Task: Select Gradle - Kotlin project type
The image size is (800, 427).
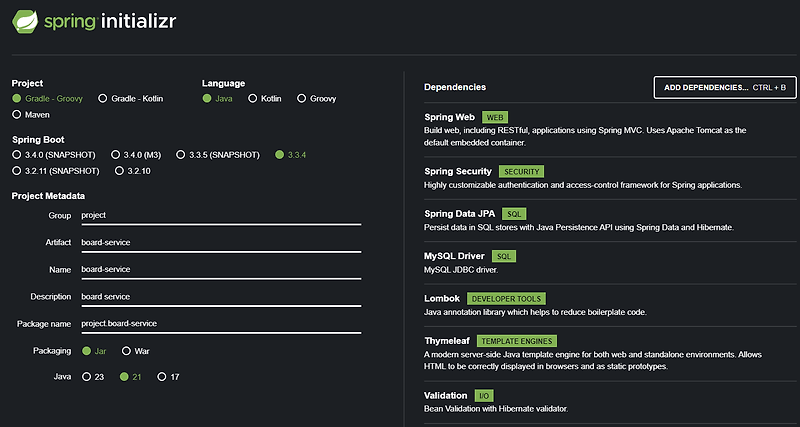Action: [x=103, y=99]
